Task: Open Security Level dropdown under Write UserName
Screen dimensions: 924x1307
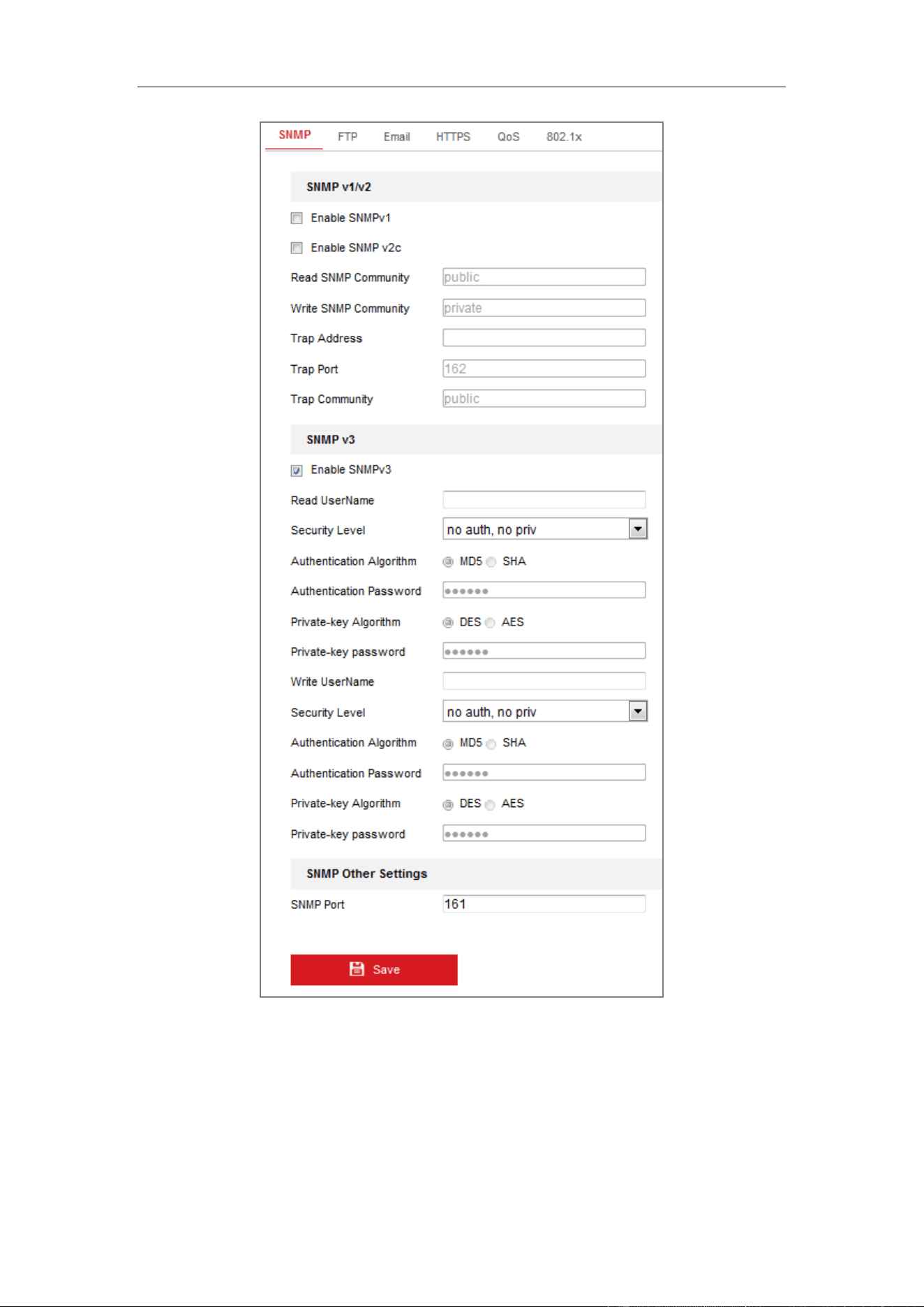Action: 545,711
